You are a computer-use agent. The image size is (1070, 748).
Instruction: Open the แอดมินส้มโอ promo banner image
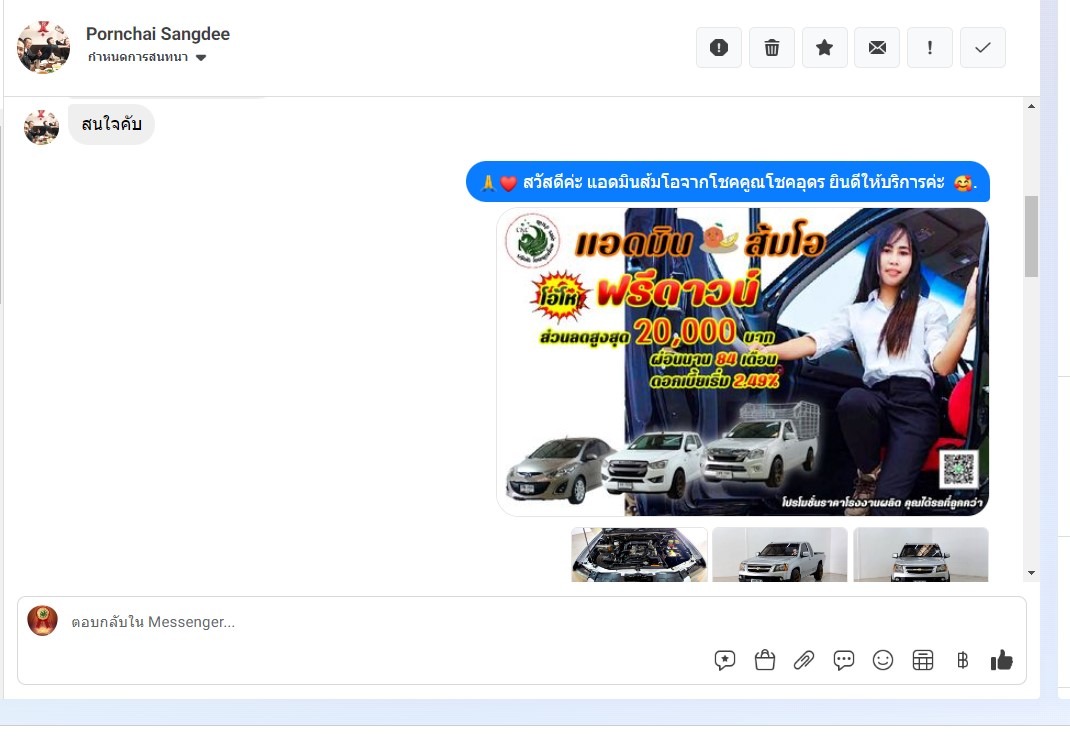pos(742,362)
